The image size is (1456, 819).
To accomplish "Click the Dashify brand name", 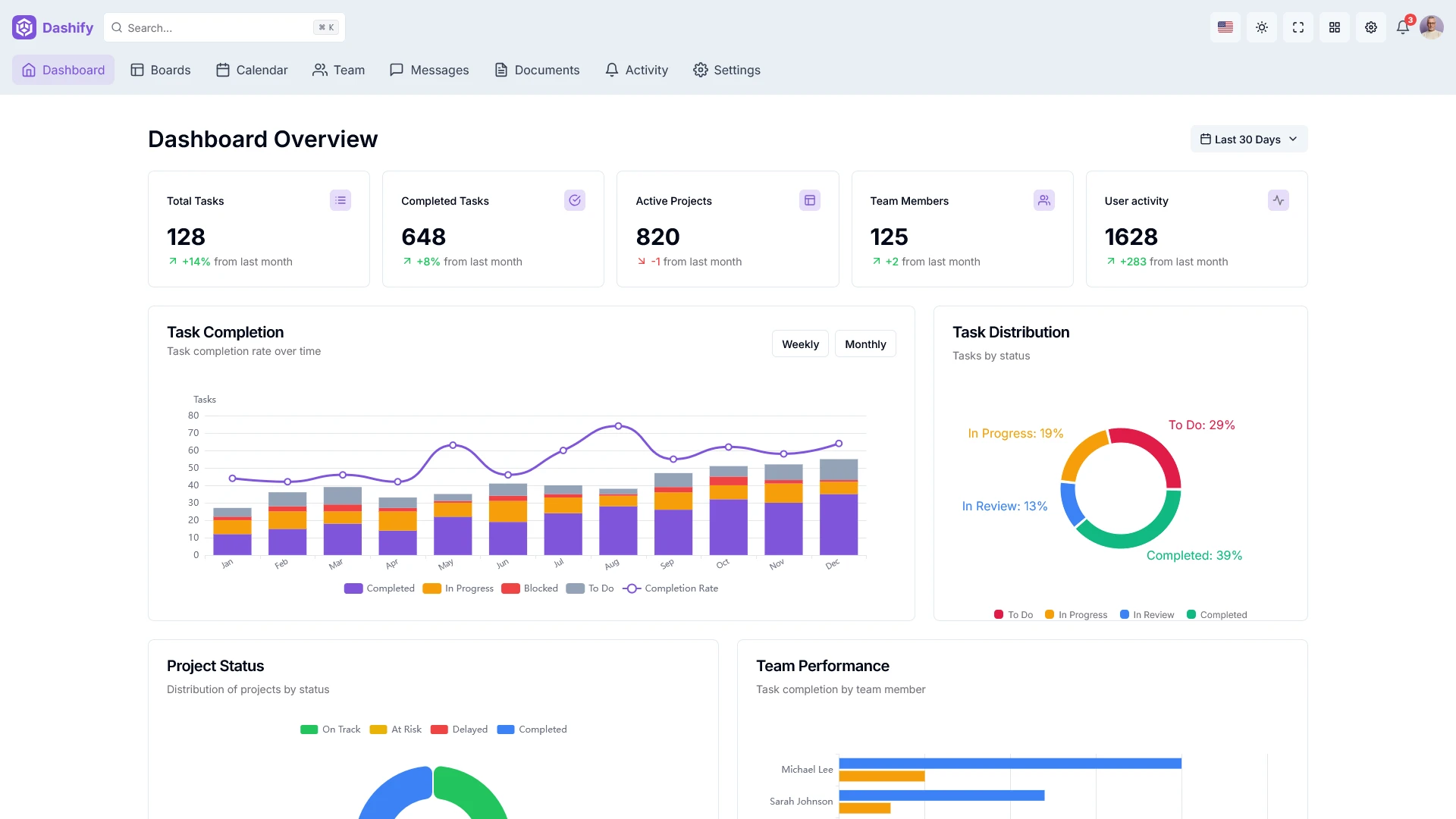I will [x=67, y=27].
